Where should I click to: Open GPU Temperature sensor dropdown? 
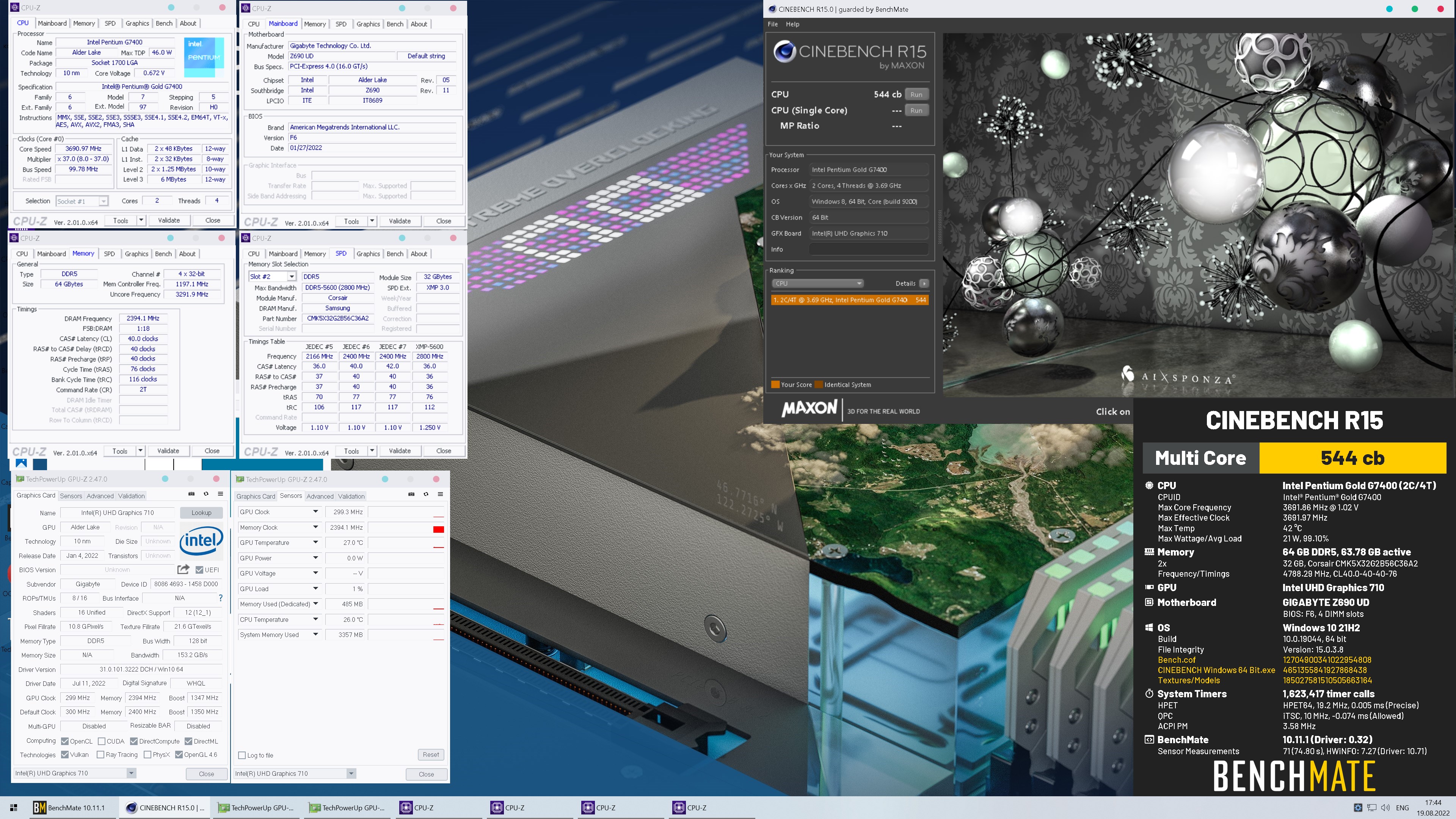[315, 543]
